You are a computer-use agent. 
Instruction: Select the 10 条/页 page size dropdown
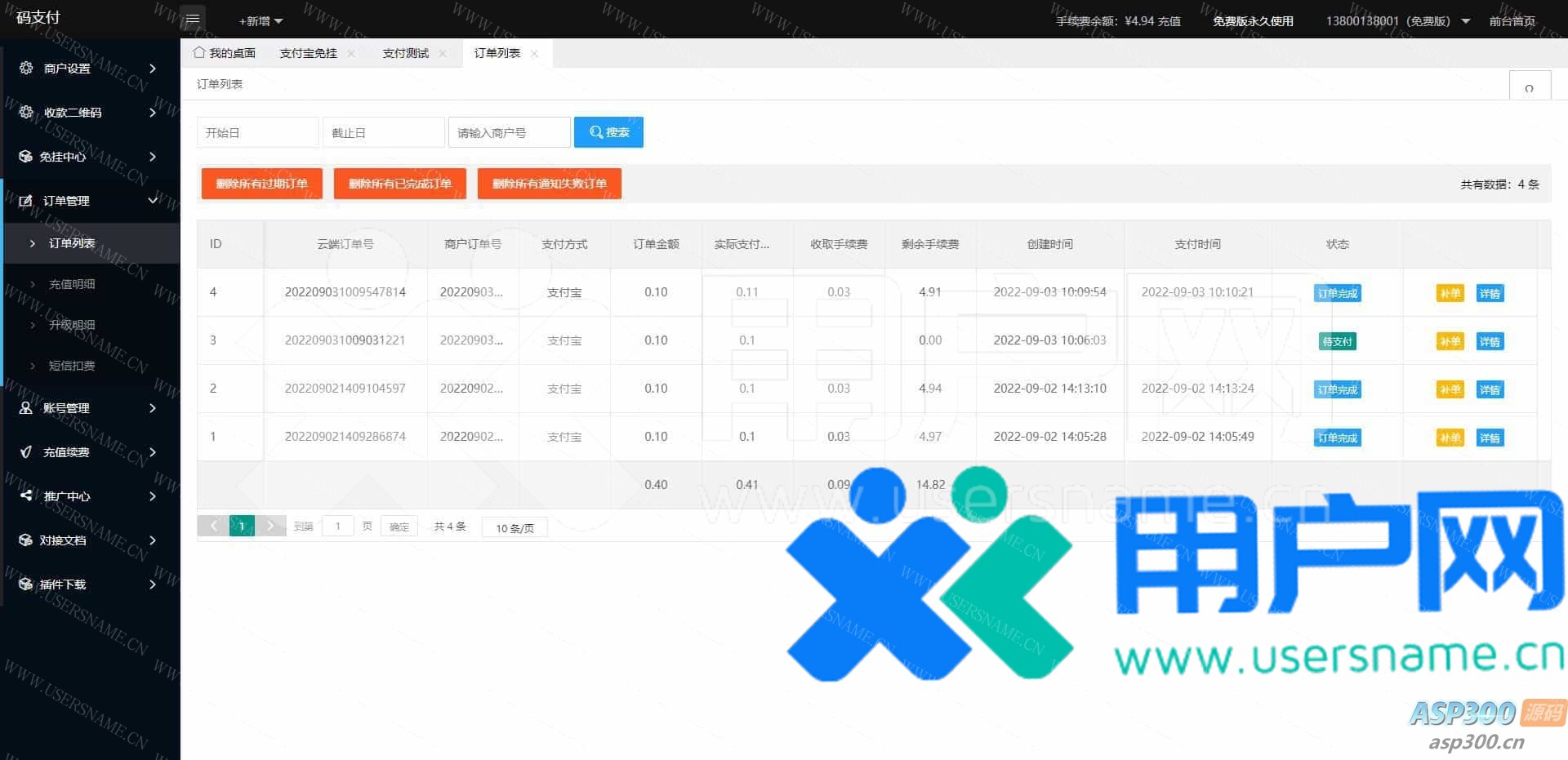point(514,528)
